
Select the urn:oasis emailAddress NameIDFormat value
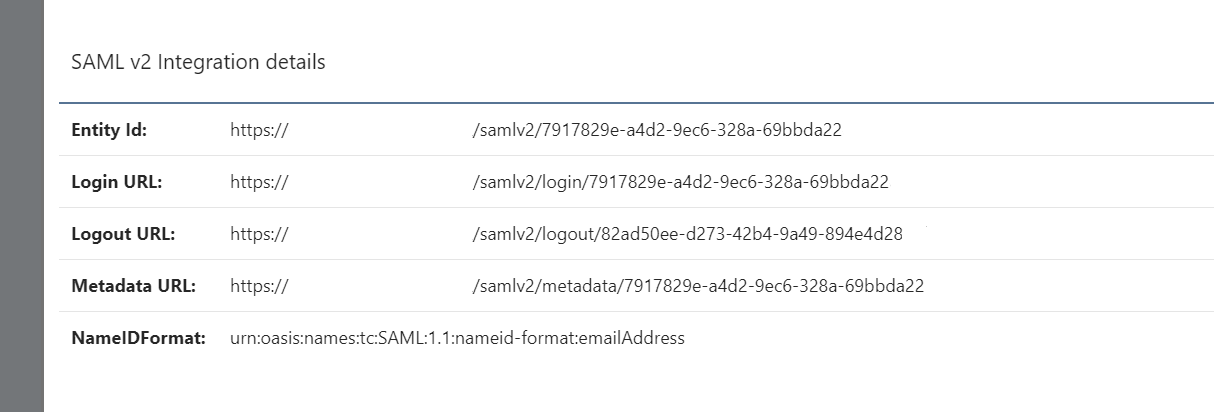pos(457,338)
